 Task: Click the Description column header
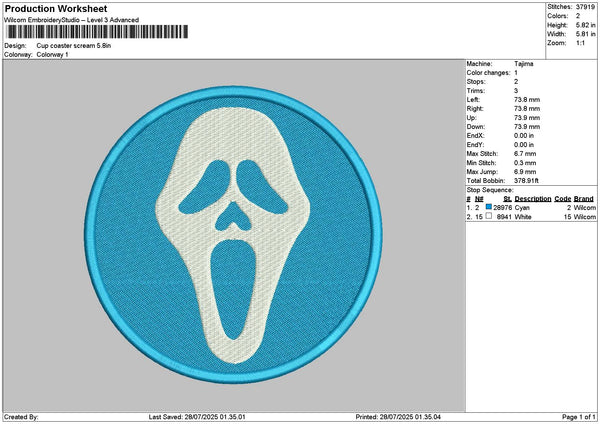pyautogui.click(x=532, y=198)
